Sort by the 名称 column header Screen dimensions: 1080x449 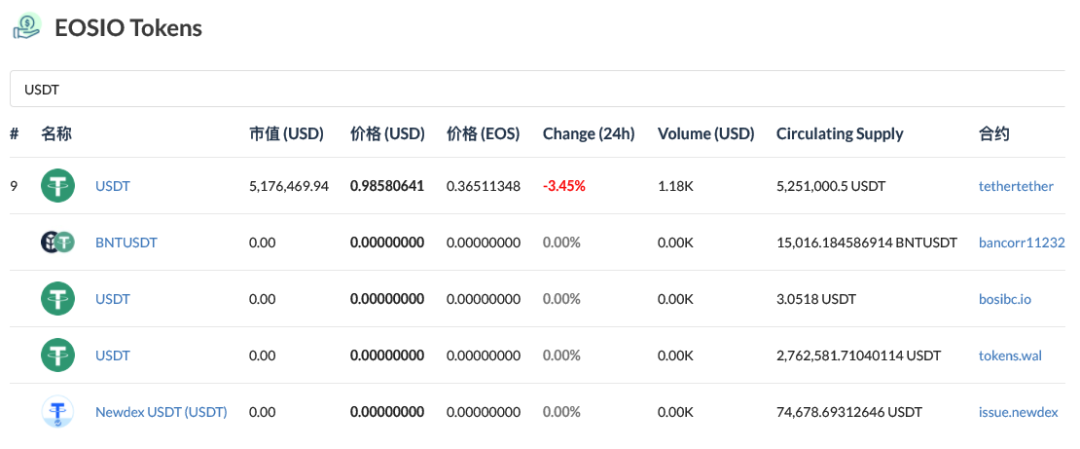point(56,134)
